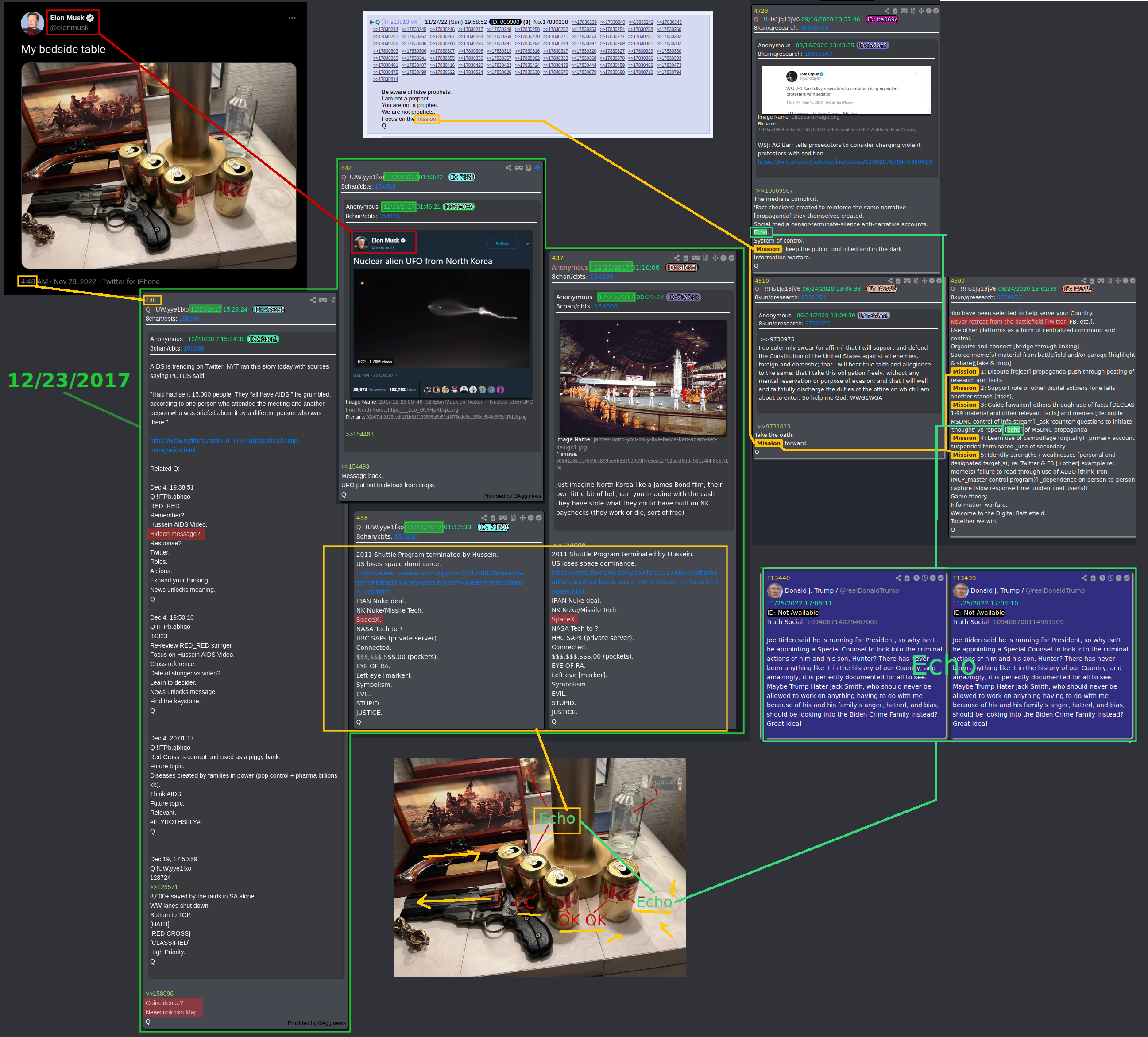Click goggles icon on post 437
The width and height of the screenshot is (1148, 1037).
tap(696, 258)
